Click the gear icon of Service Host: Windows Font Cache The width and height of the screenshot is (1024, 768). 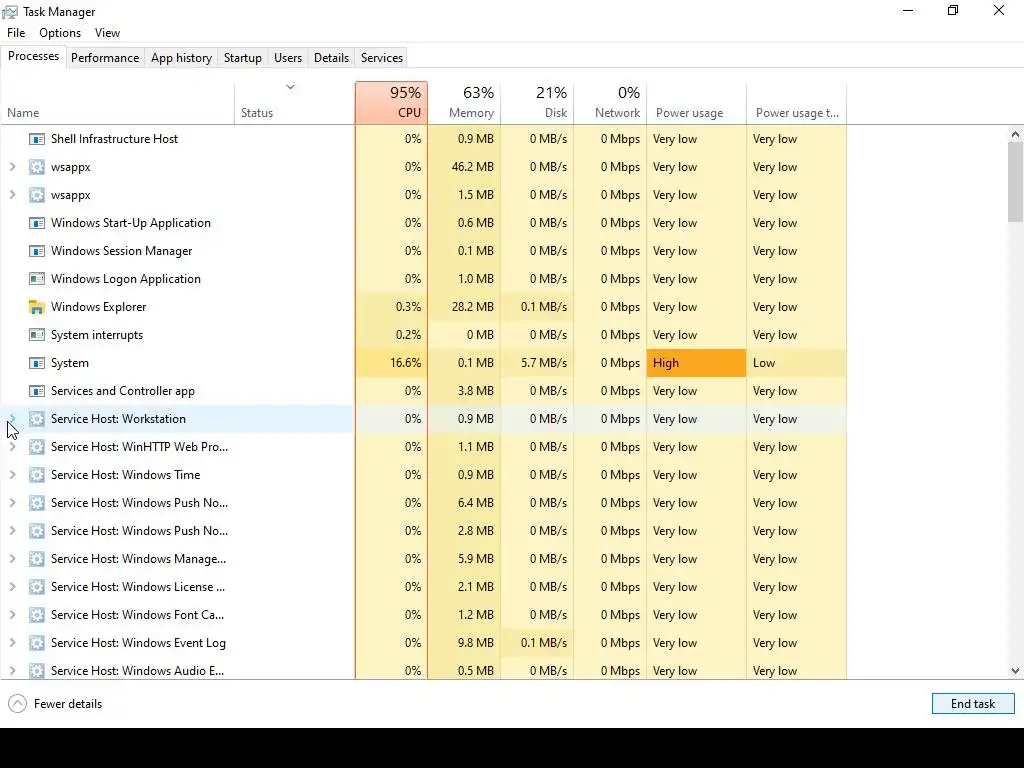click(37, 615)
